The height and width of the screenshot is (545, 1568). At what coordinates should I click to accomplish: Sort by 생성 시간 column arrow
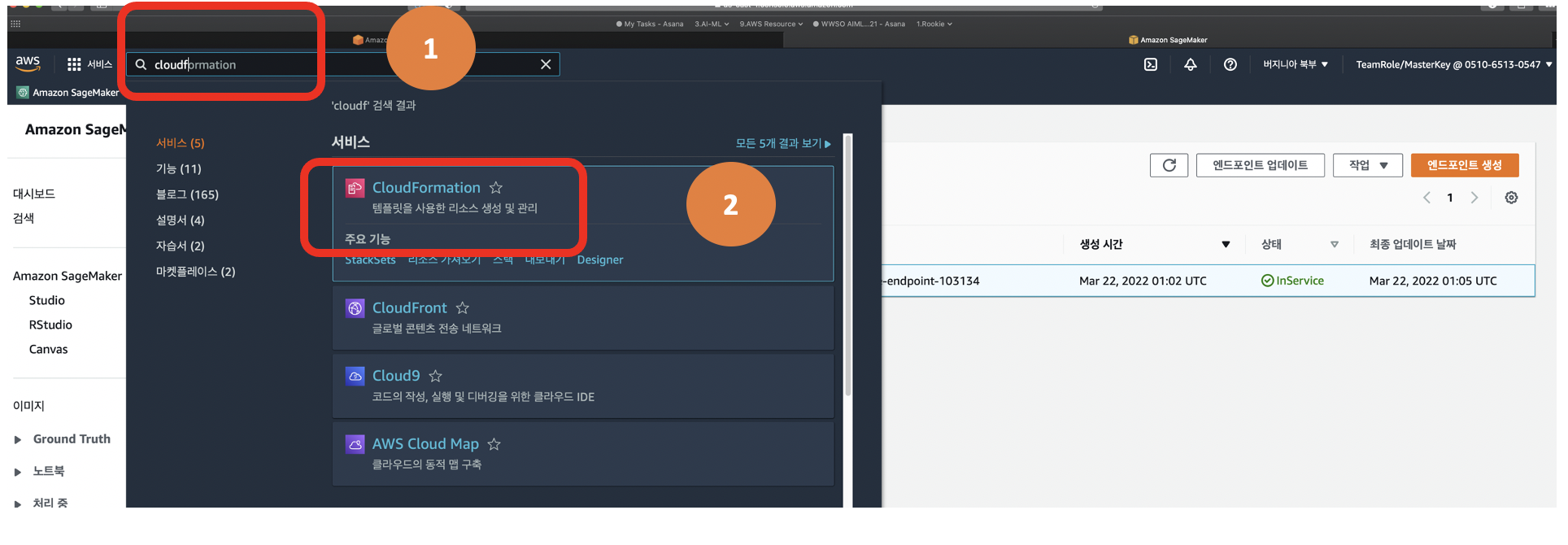pos(1226,245)
